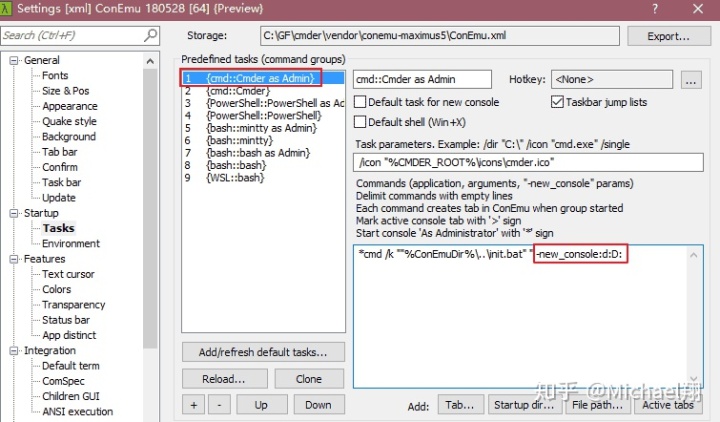Open Size & Pos settings page
The width and height of the screenshot is (720, 422).
point(66,91)
